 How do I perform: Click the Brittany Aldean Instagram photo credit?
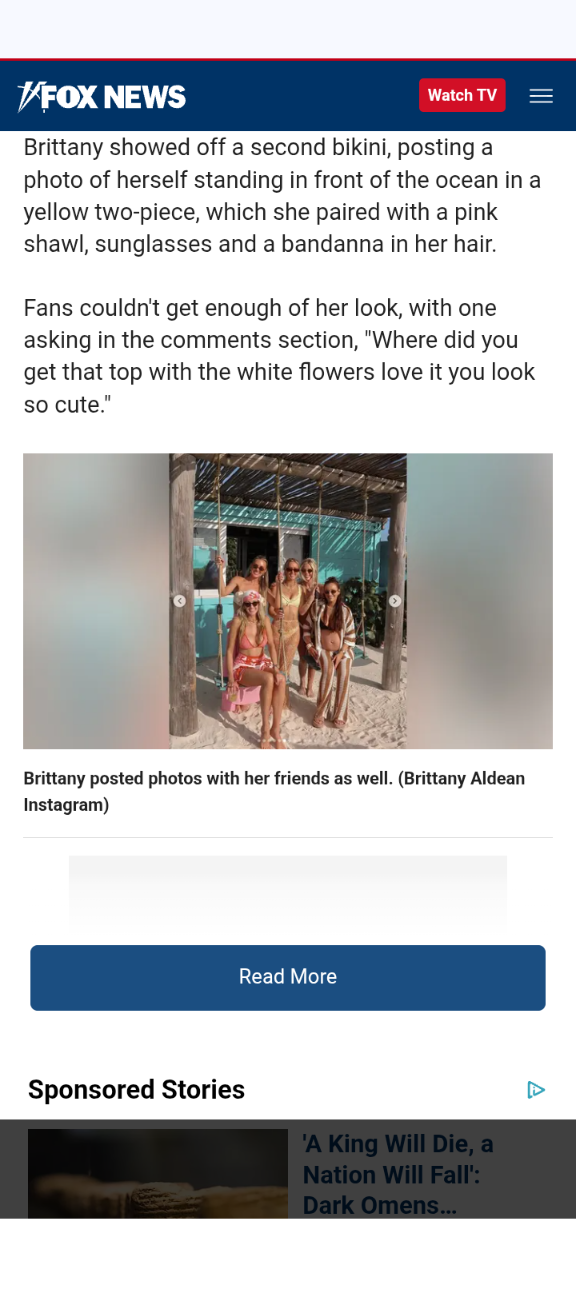click(274, 791)
